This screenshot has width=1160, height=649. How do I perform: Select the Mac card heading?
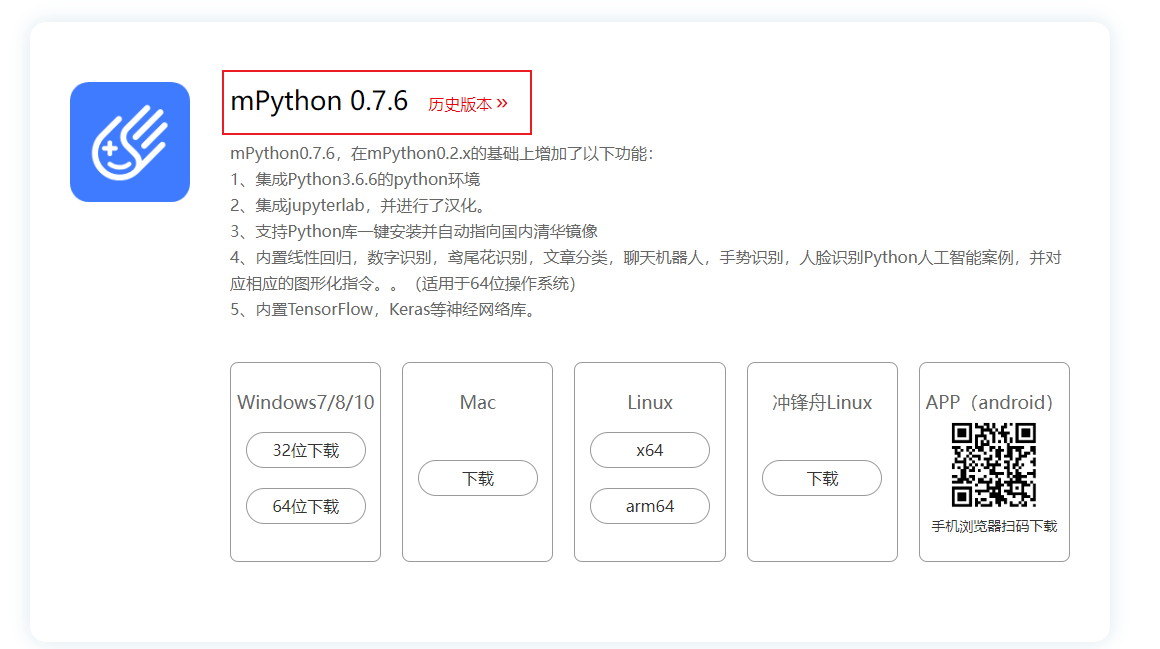click(x=478, y=402)
